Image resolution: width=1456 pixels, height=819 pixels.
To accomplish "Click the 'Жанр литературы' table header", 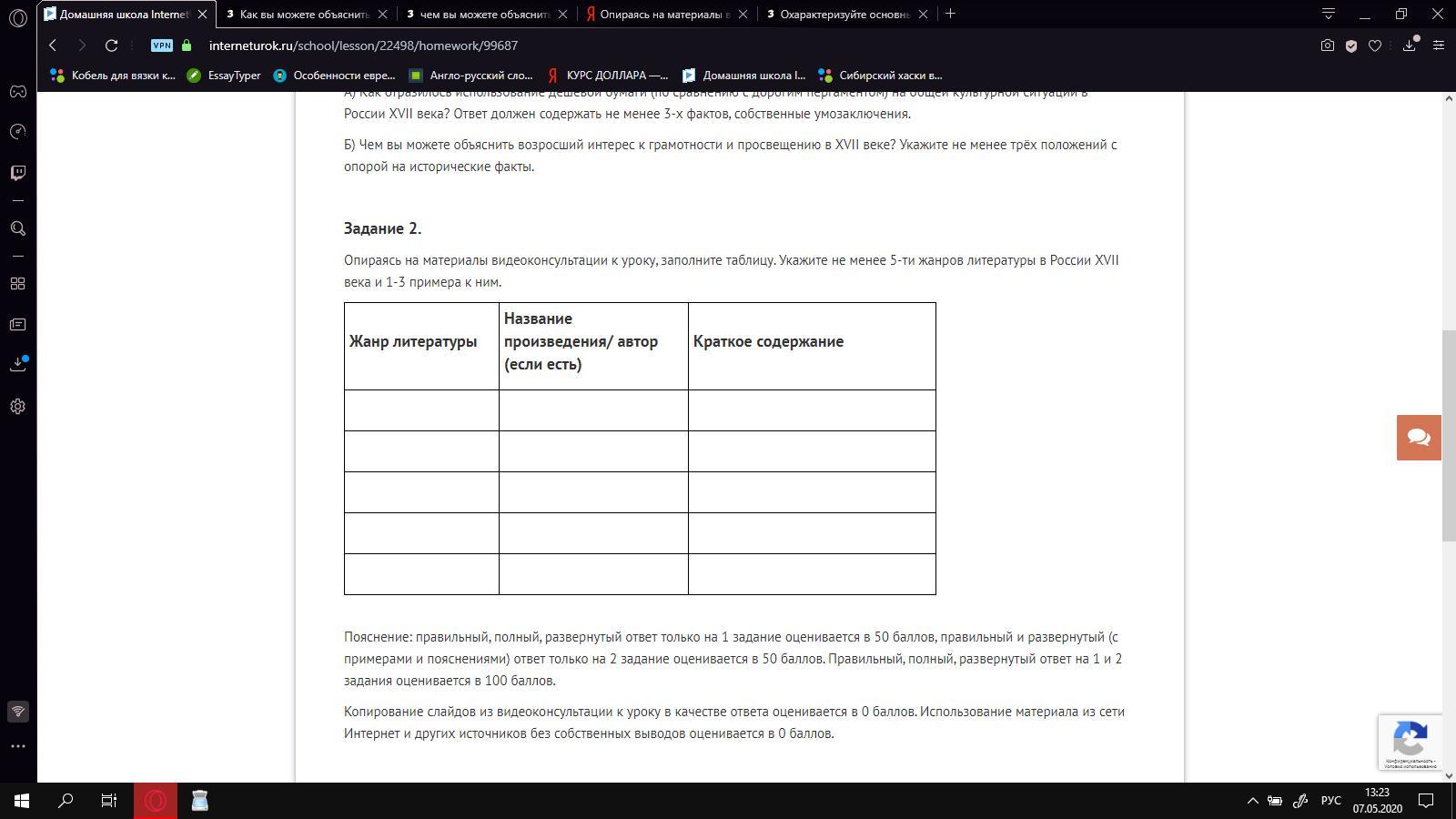I will click(x=413, y=341).
